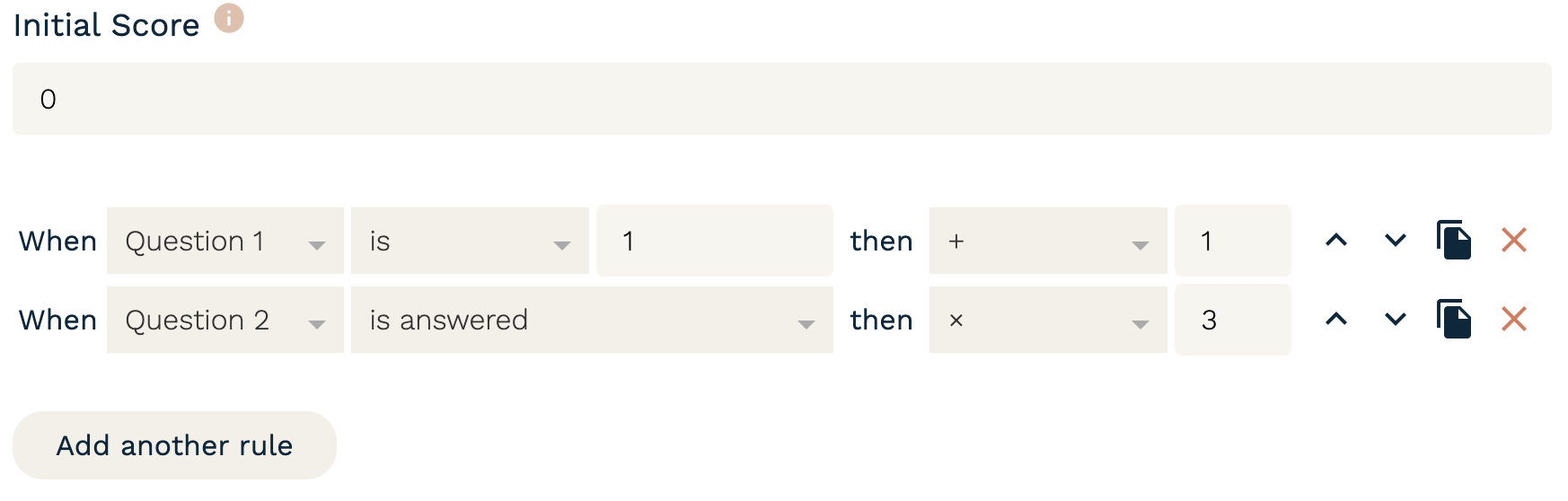Click the Question 1 comparison value field
The image size is (1568, 501).
[714, 241]
